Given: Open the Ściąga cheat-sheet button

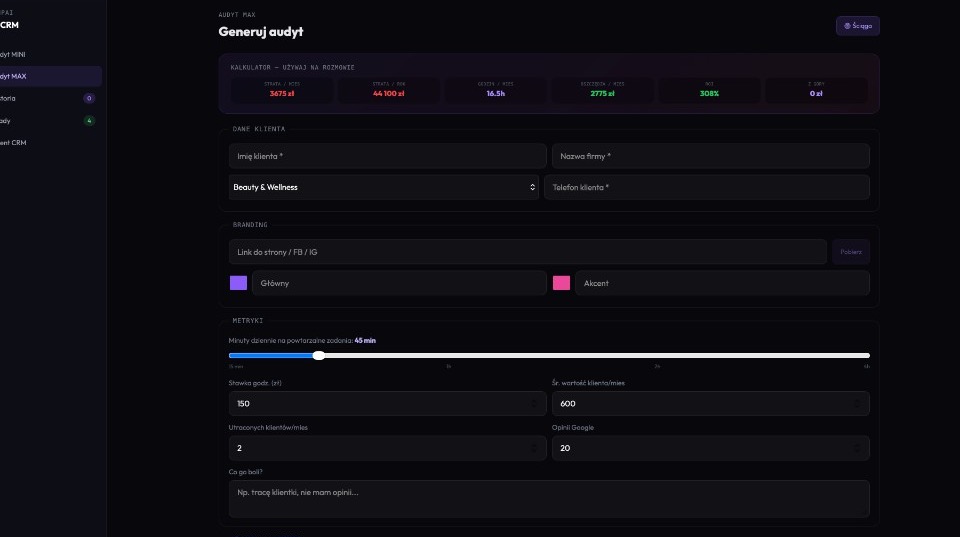Looking at the screenshot, I should (857, 26).
